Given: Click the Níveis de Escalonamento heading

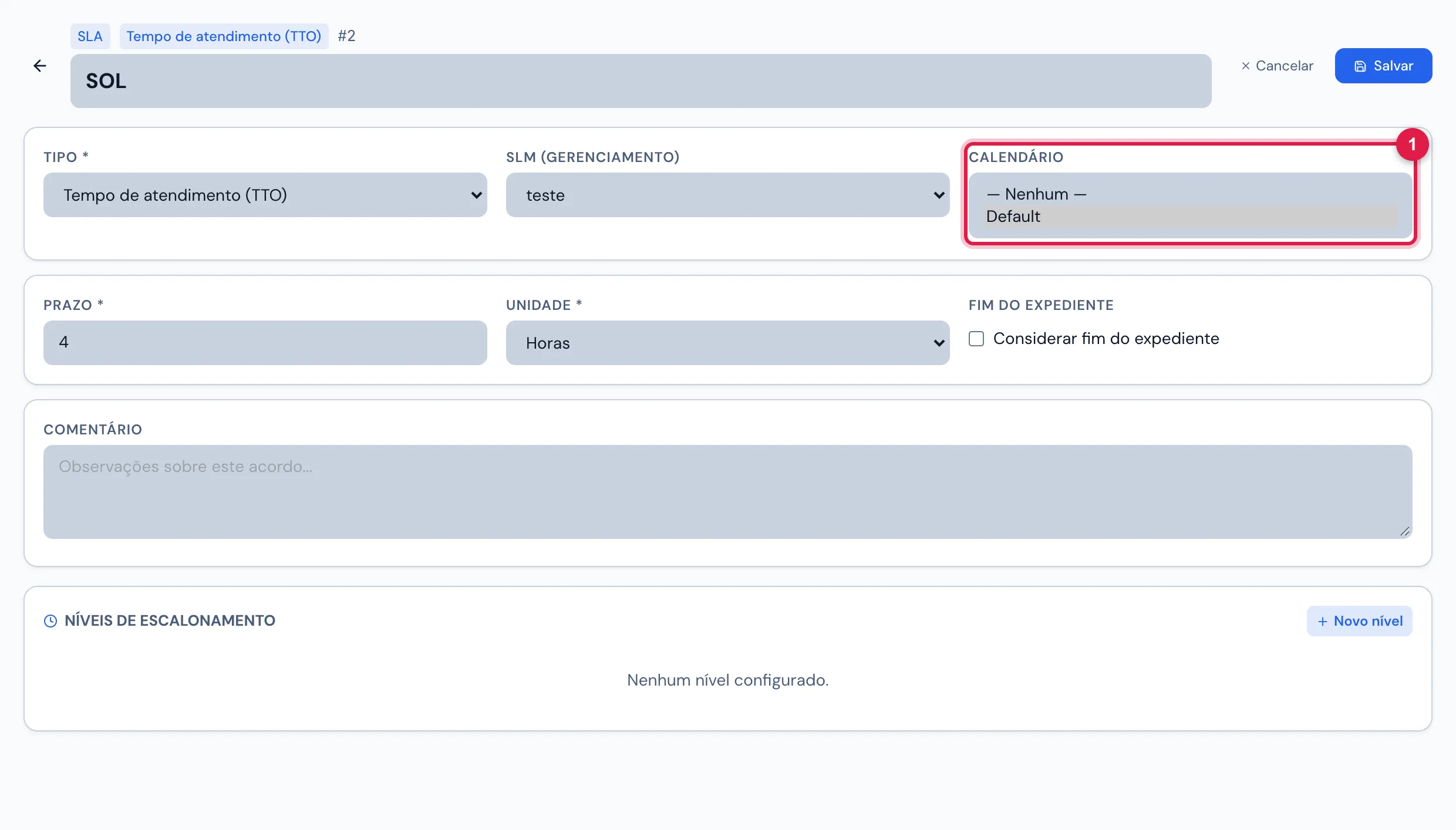Looking at the screenshot, I should coord(170,620).
